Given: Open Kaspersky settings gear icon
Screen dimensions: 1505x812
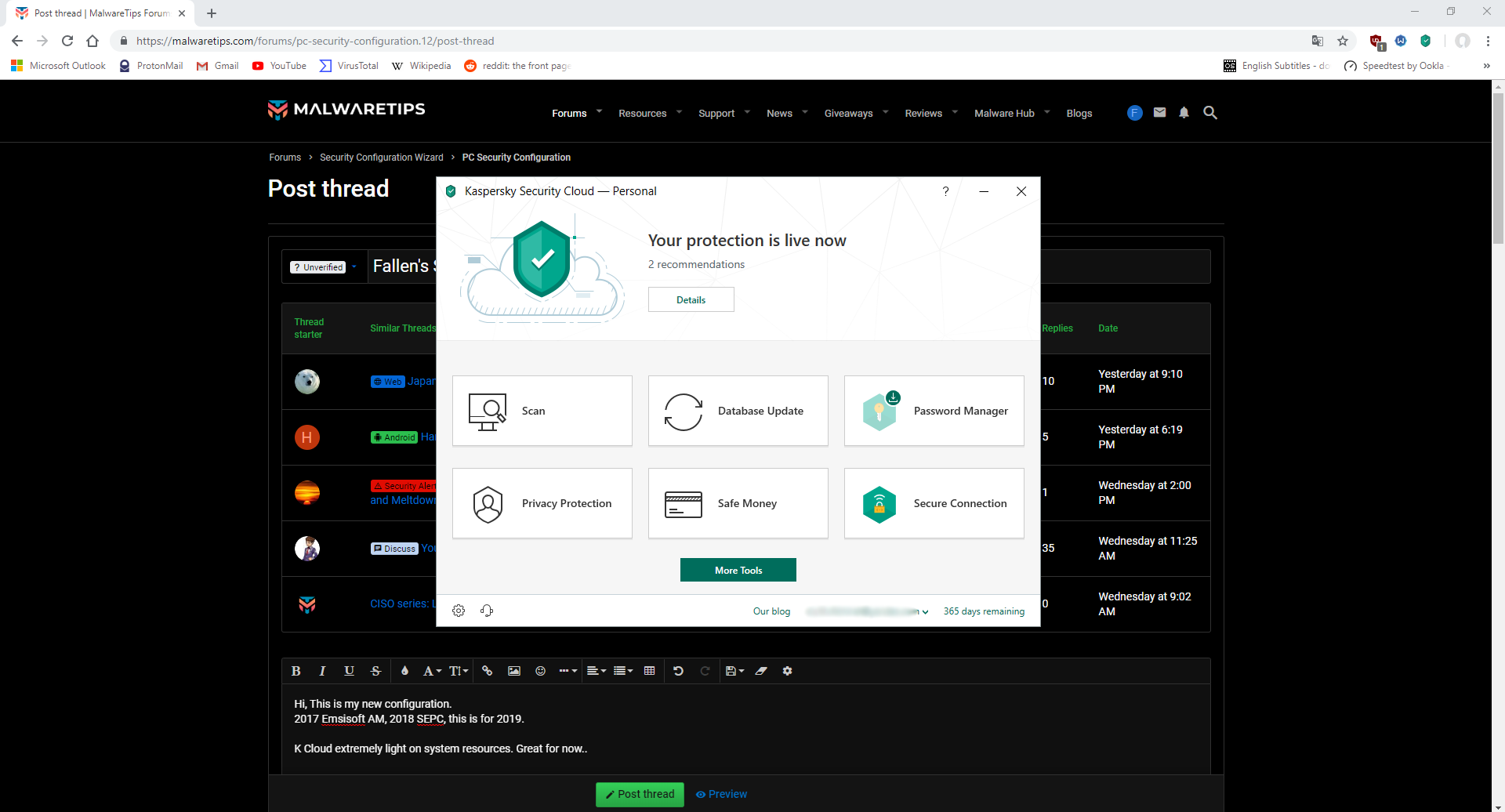Looking at the screenshot, I should click(459, 611).
